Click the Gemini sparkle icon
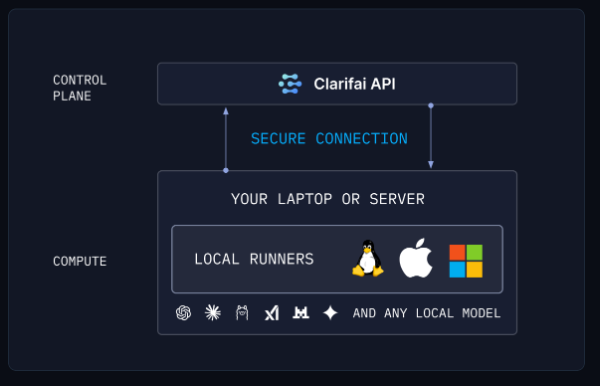Screen dimensions: 600x386 (x=330, y=313)
